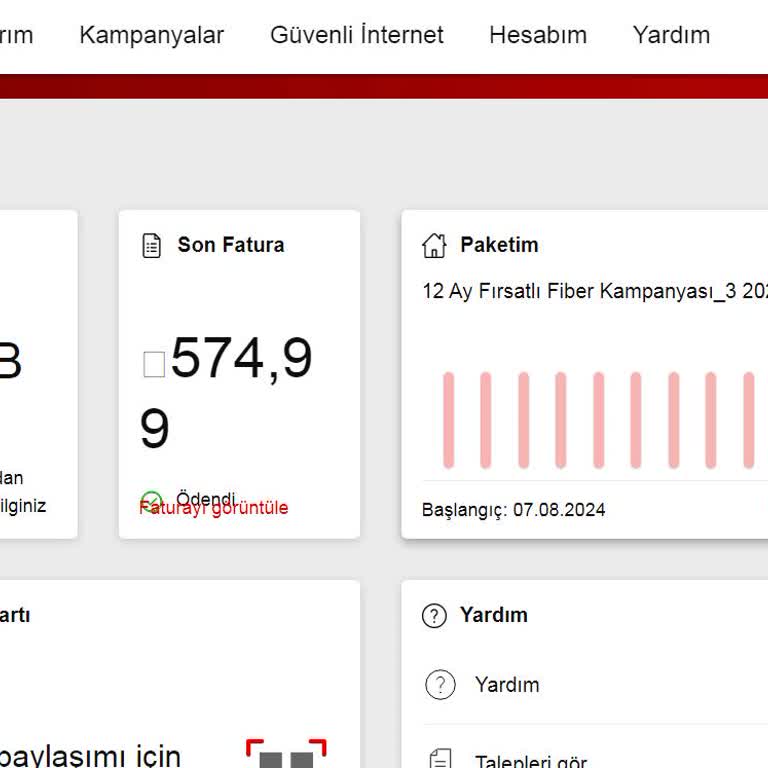Click the Ödendi status text
The image size is (768, 768).
pos(206,498)
